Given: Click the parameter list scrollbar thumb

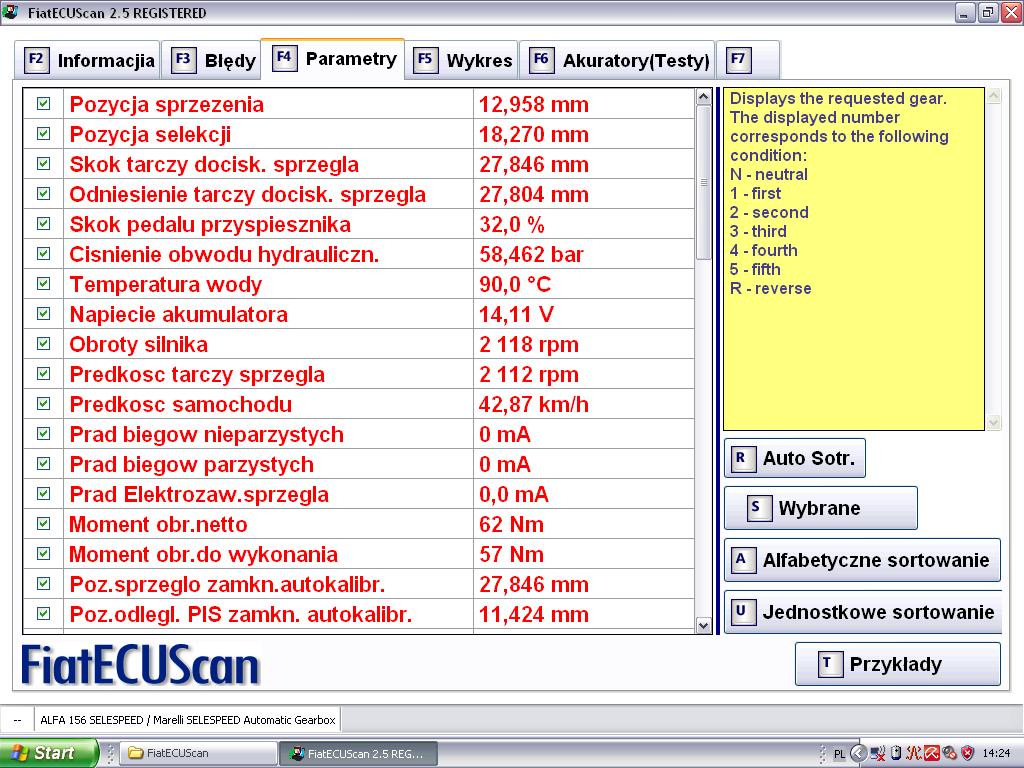Looking at the screenshot, I should [x=703, y=182].
